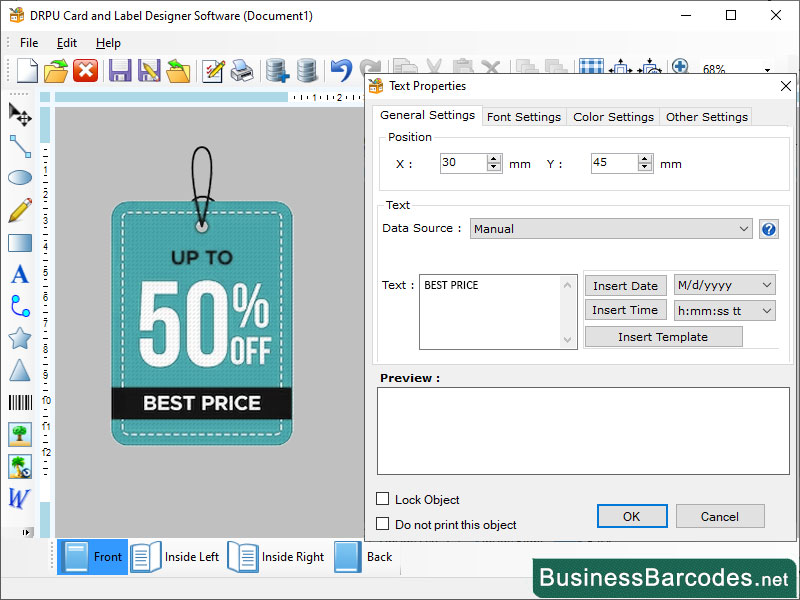Select the Ellipse shape tool
The image size is (800, 600).
(19, 178)
